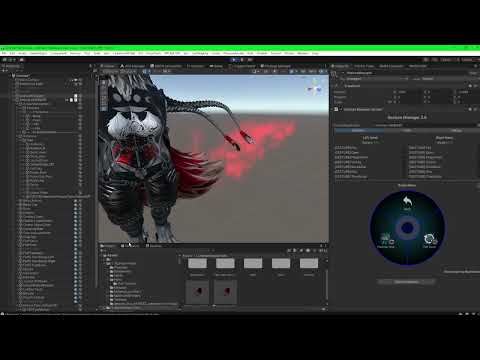This screenshot has height=360, width=480.
Task: Open the GameObject menu in the menu bar
Action: (39, 53)
